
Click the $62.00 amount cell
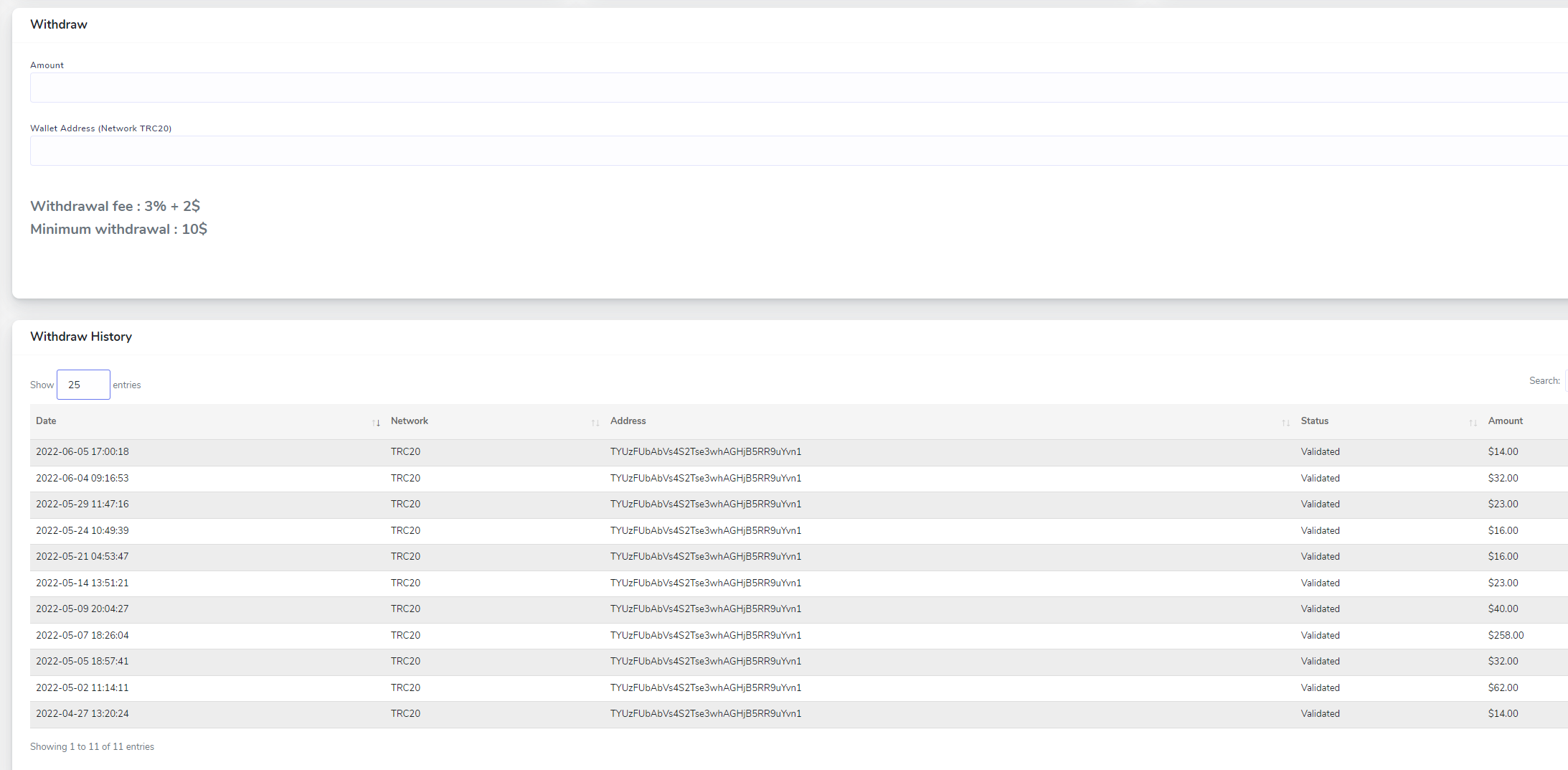click(1503, 687)
